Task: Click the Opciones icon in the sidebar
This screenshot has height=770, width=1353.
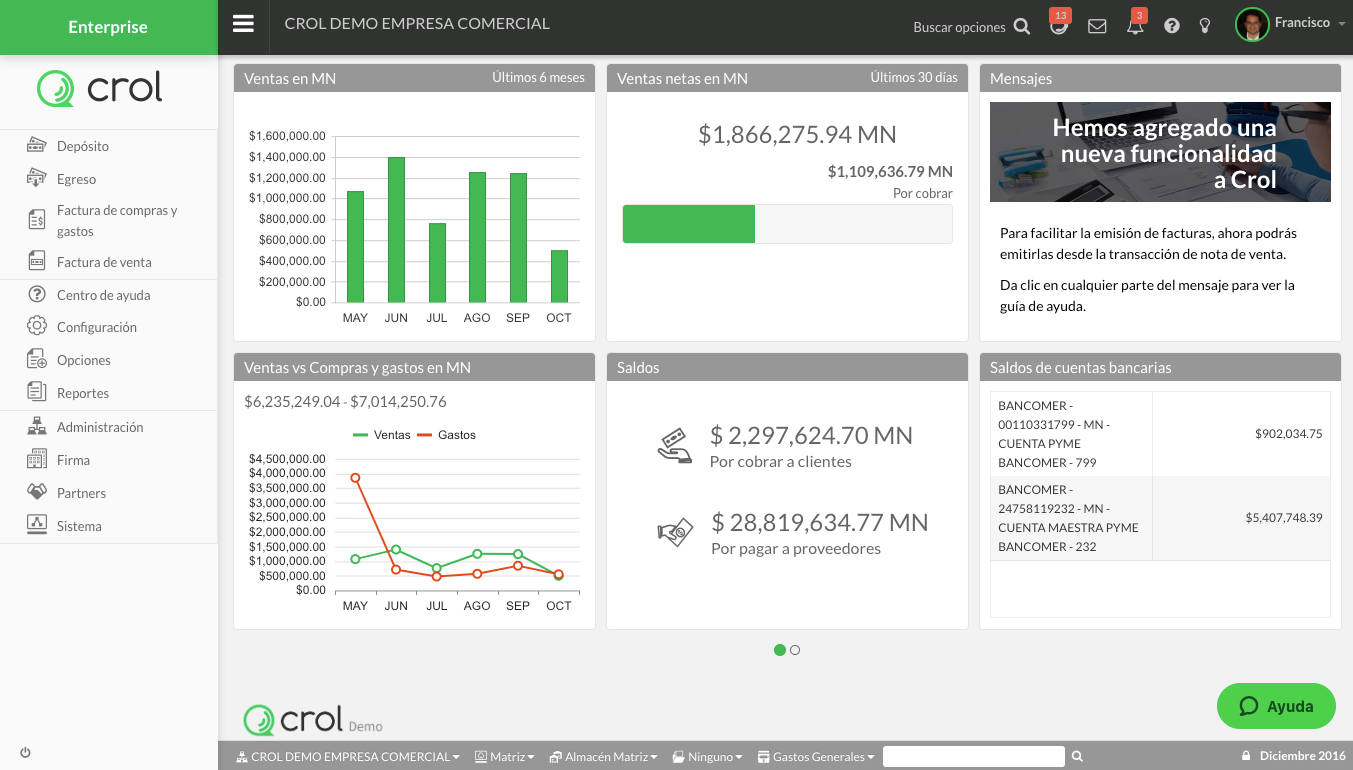Action: click(x=37, y=359)
